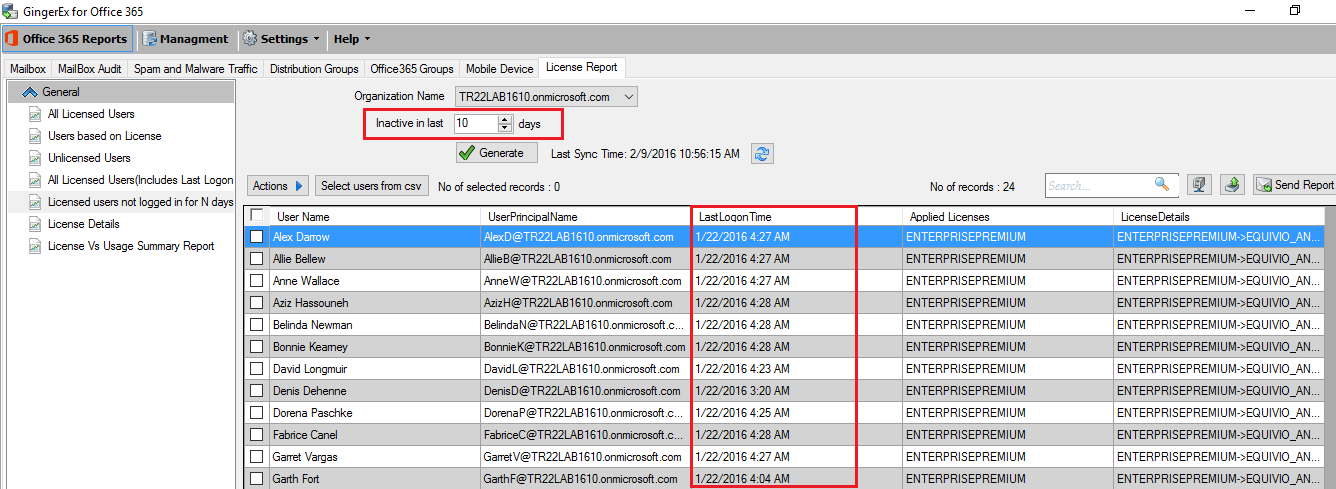
Task: Open the Managment section in the toolbar
Action: tap(185, 39)
